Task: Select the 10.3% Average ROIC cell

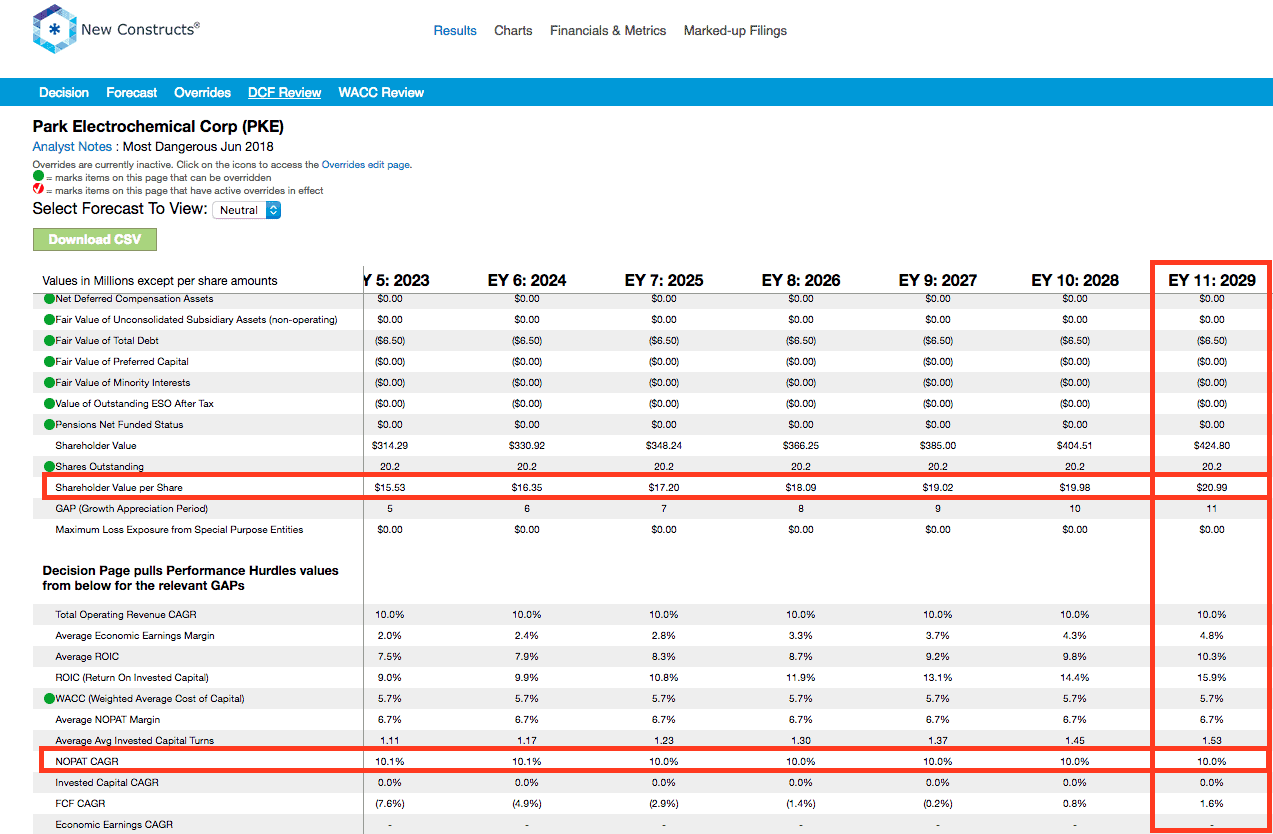Action: [x=1212, y=656]
